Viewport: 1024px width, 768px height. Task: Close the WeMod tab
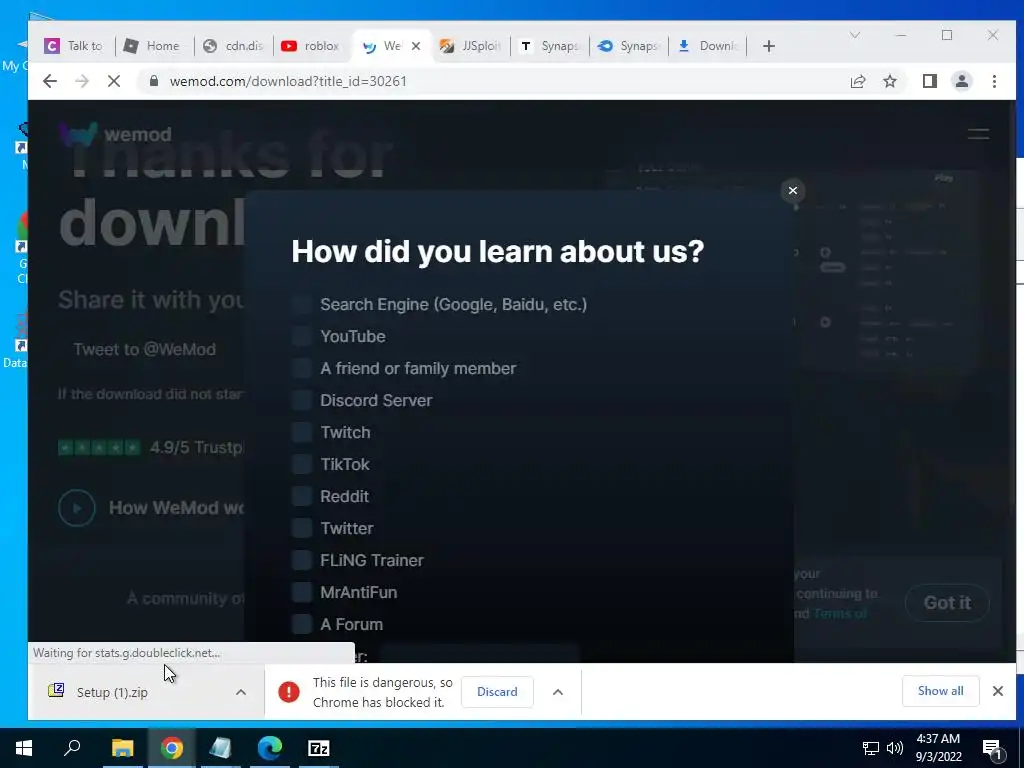click(415, 46)
